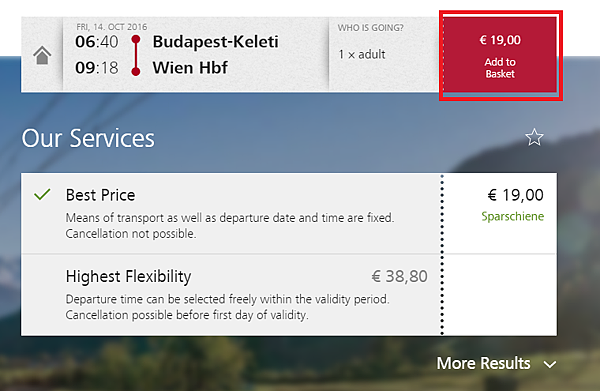This screenshot has height=391, width=600.
Task: Click the Sparschiene fare label
Action: click(512, 216)
